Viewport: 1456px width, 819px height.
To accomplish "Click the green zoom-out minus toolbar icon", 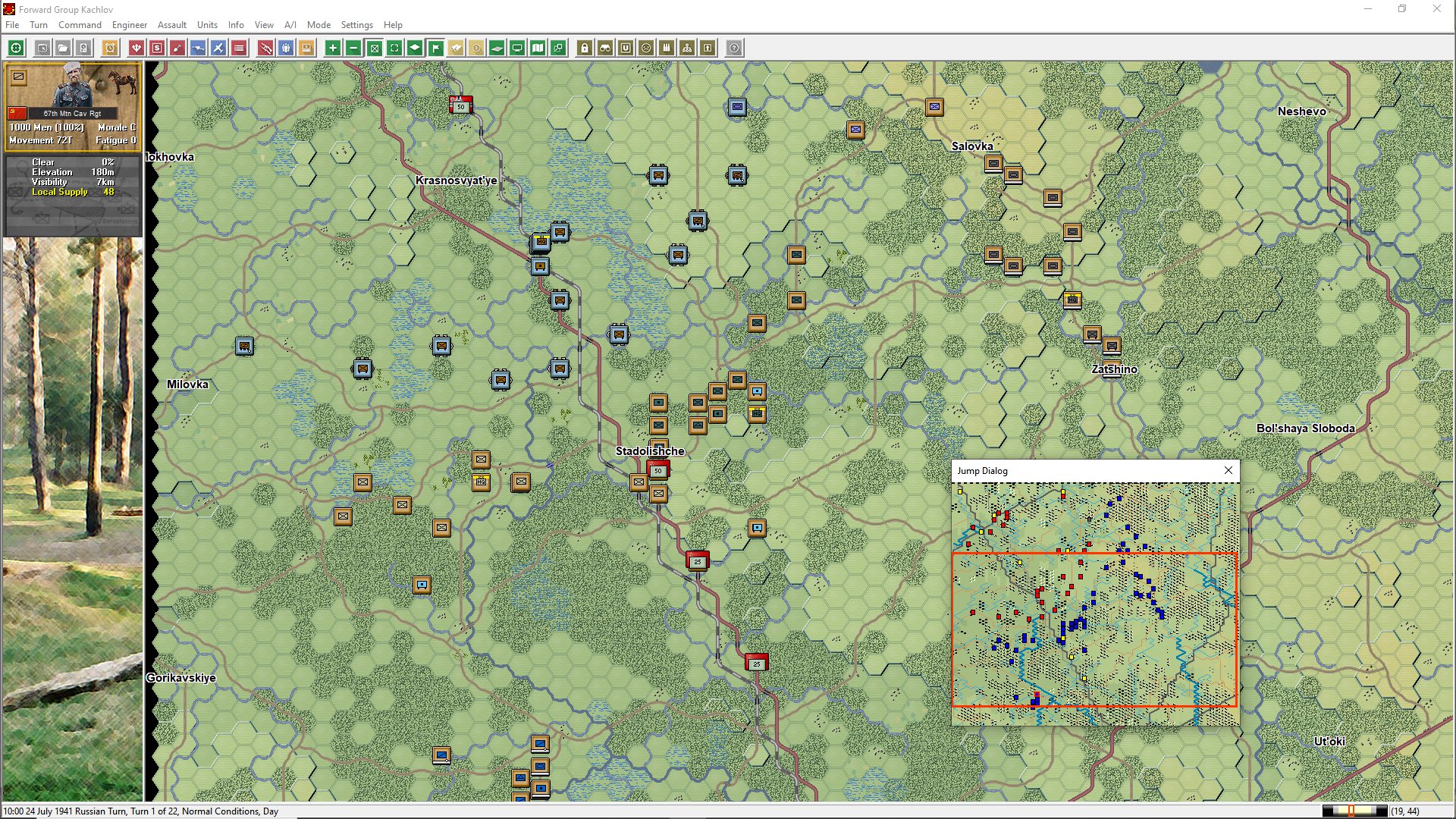I will tap(353, 48).
